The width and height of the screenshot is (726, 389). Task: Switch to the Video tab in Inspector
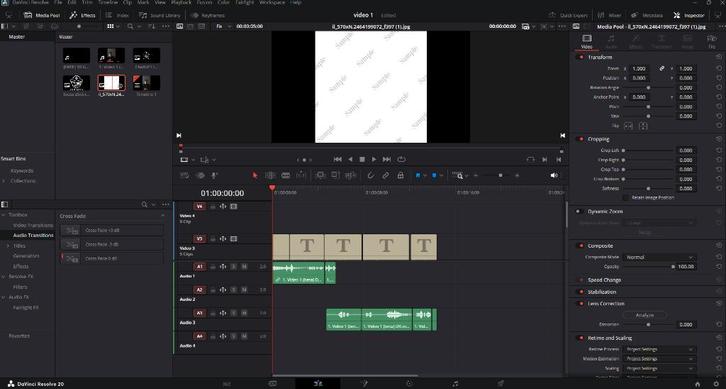[587, 41]
